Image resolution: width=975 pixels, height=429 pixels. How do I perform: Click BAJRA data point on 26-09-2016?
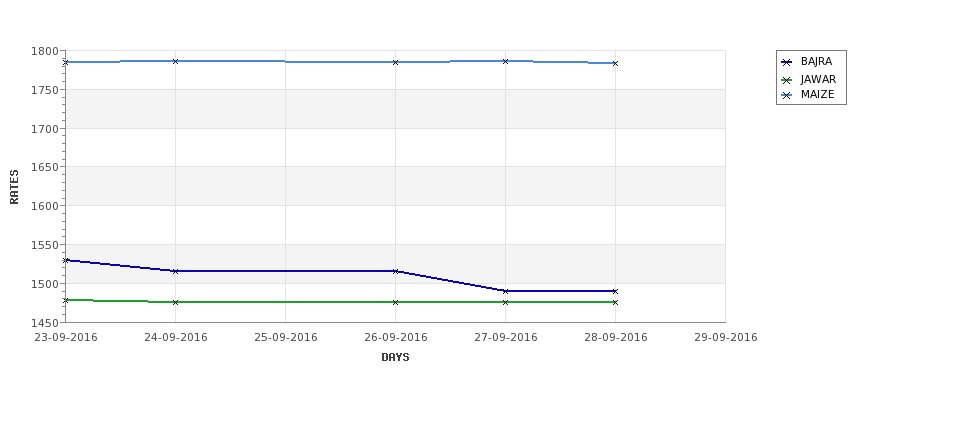(x=395, y=271)
